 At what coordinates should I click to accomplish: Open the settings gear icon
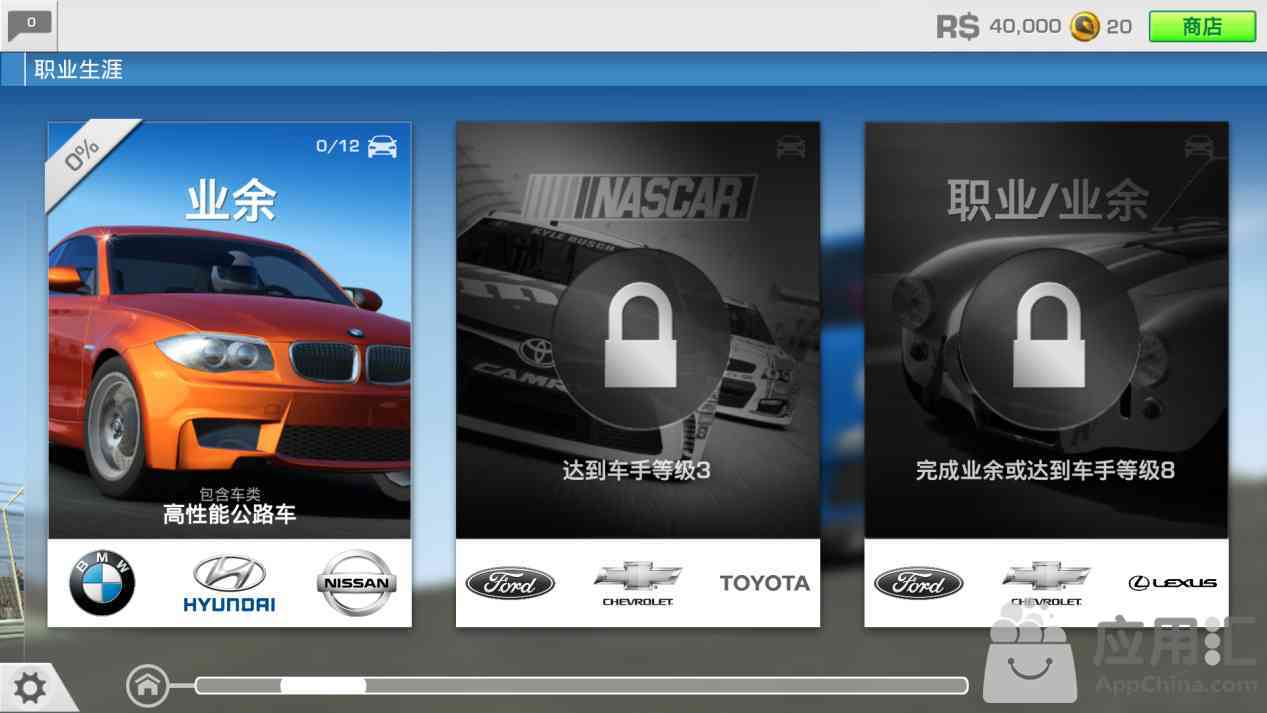[x=29, y=688]
